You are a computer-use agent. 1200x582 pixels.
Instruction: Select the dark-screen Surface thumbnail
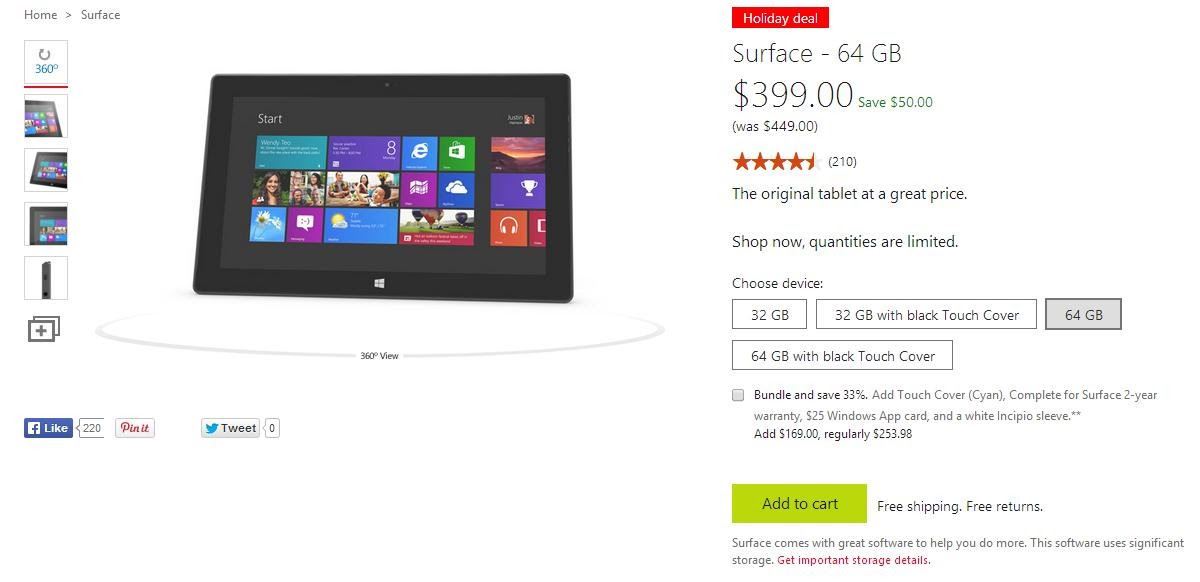[x=46, y=224]
